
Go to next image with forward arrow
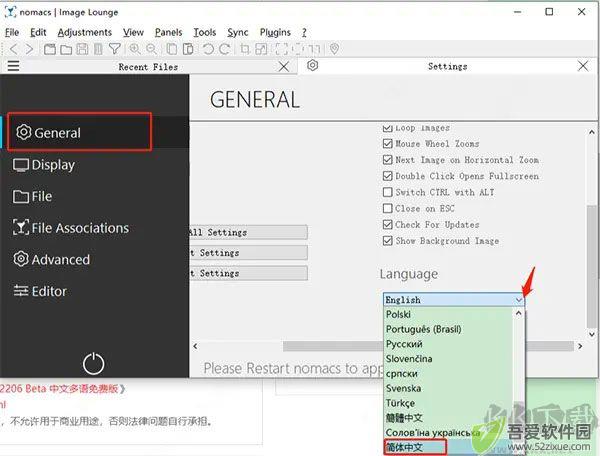(x=29, y=49)
